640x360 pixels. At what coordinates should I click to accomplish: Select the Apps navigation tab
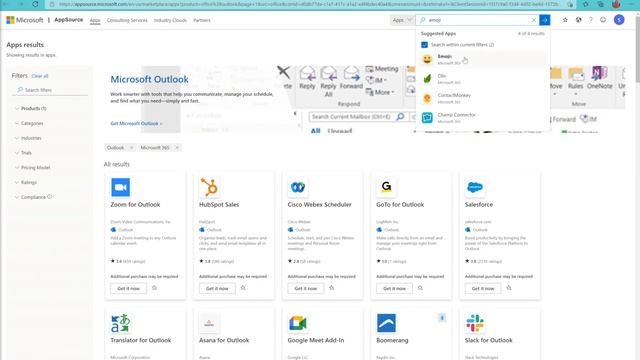(95, 20)
